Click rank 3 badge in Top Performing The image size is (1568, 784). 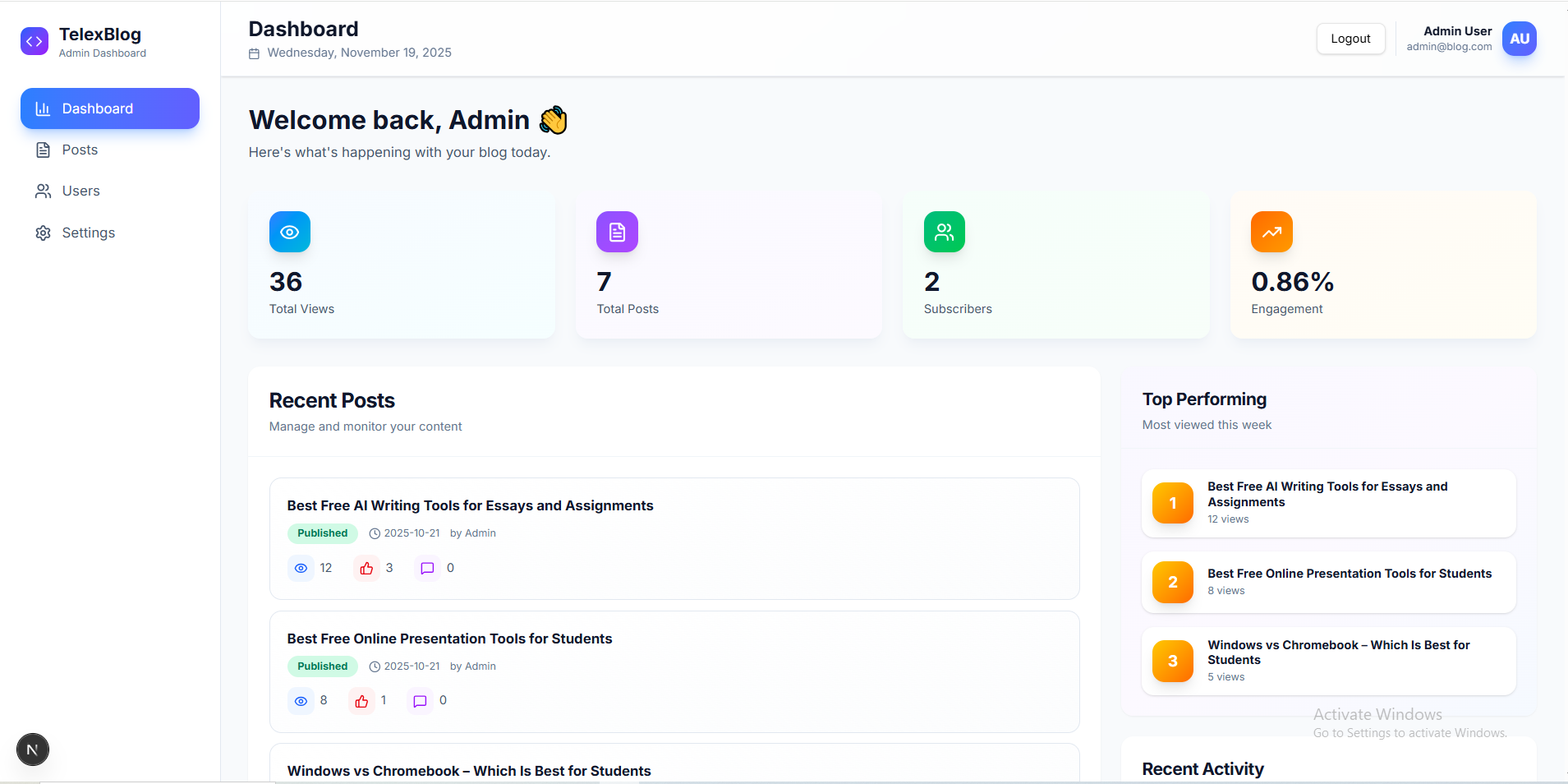pyautogui.click(x=1173, y=661)
